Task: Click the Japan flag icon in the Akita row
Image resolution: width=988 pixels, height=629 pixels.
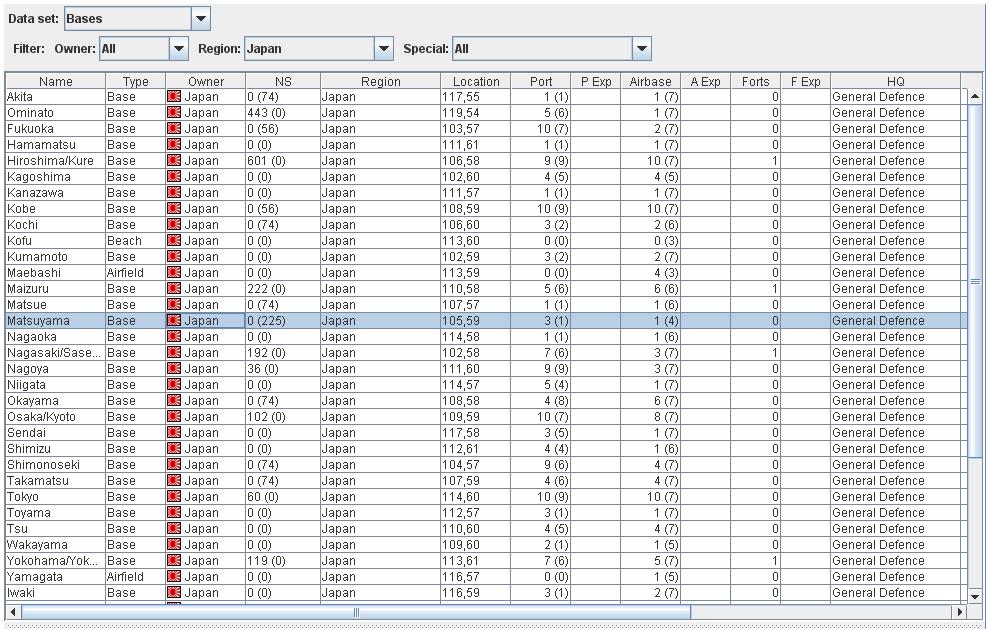Action: 174,96
